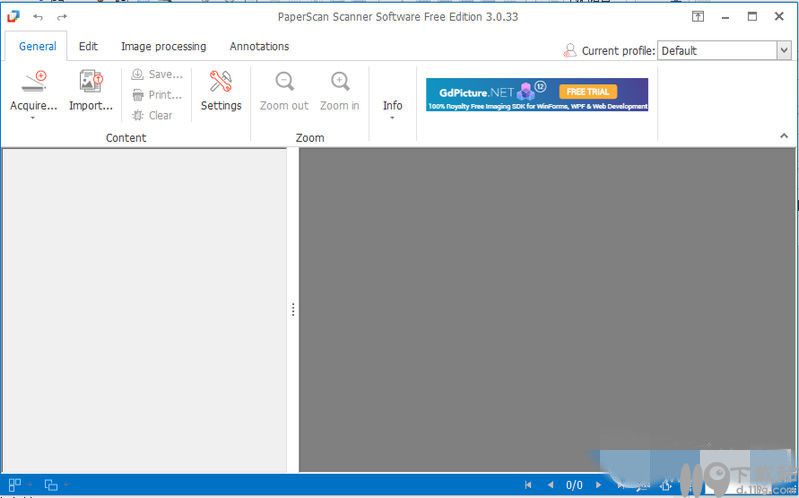Click the ribbon display options icon

point(698,16)
